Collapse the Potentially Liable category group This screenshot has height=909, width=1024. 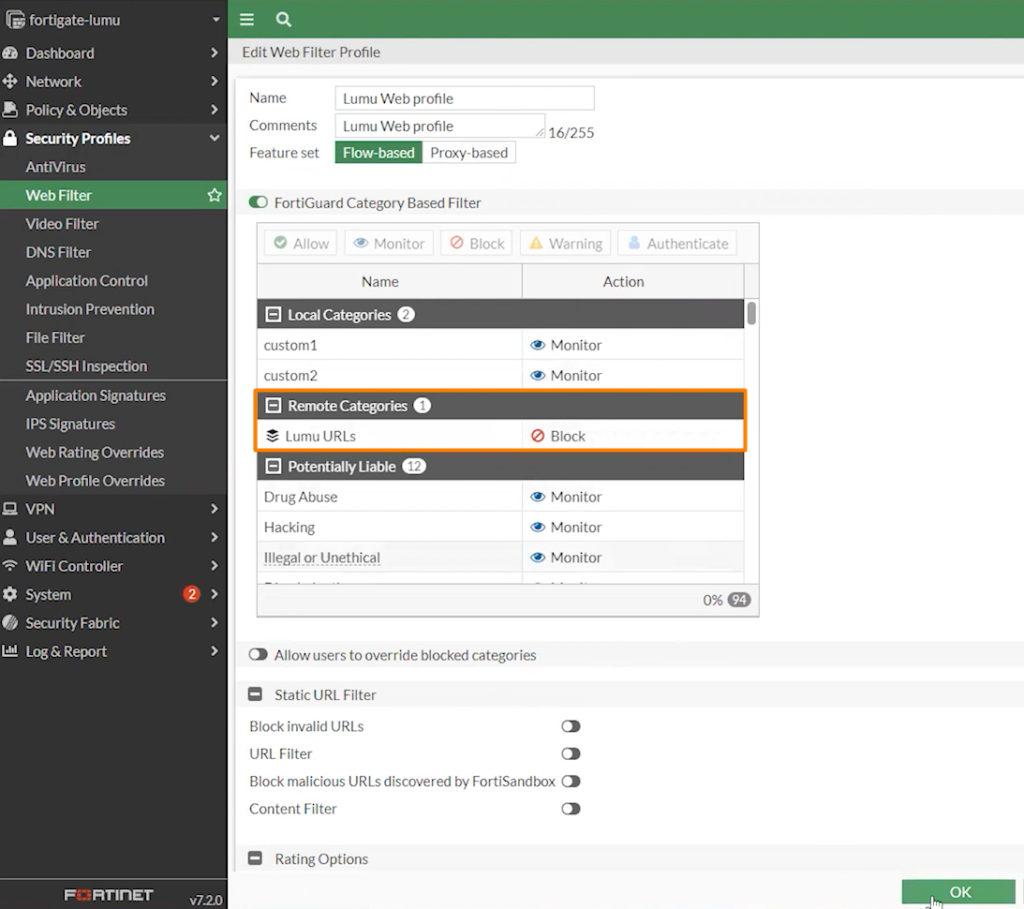272,467
